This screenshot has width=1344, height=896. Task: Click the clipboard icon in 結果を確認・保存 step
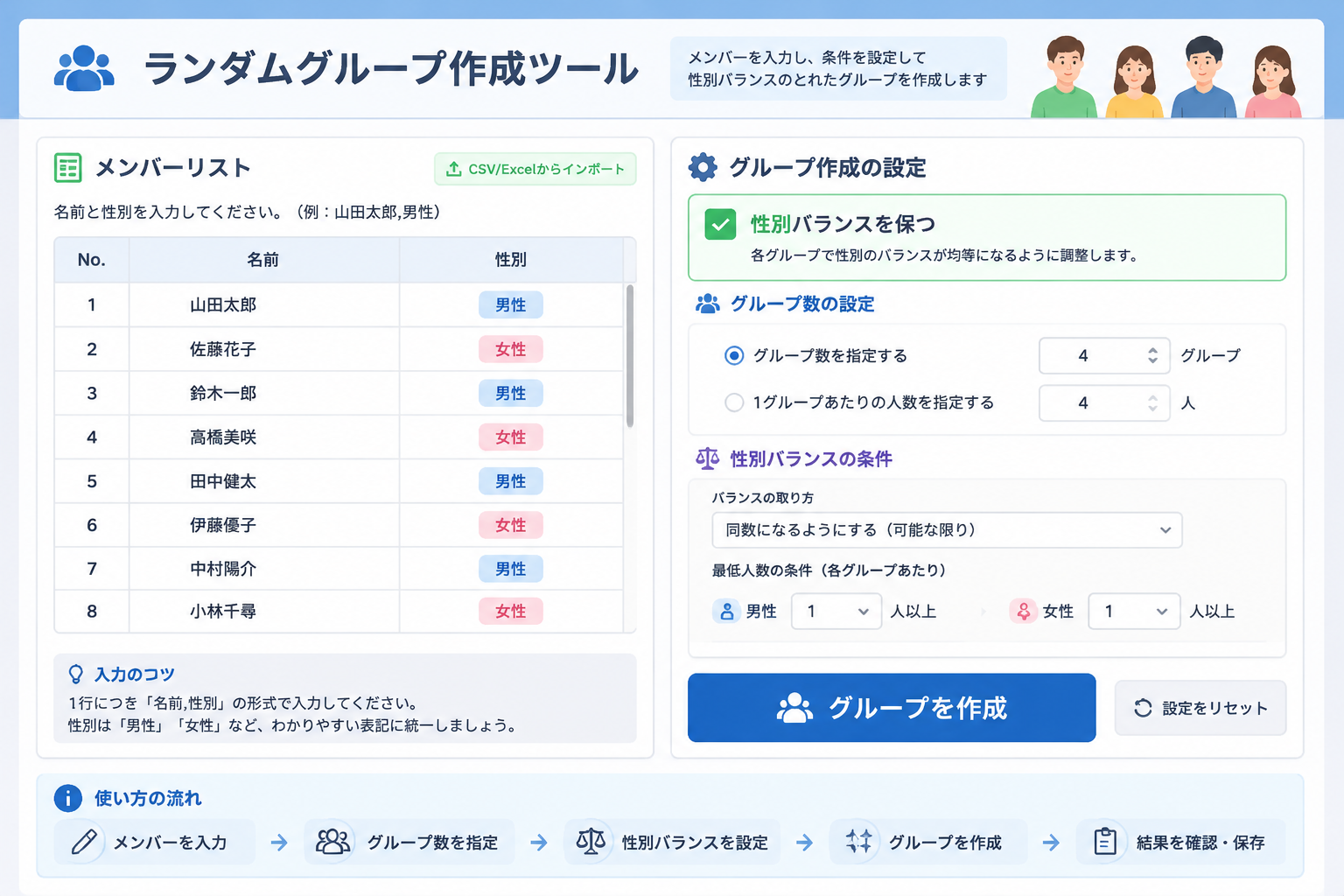coord(1105,842)
